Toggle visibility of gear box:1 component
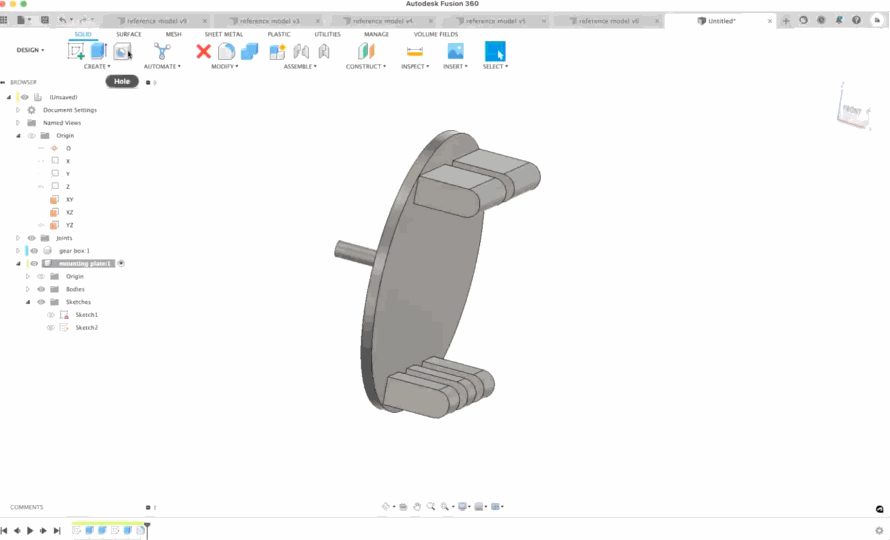 [34, 251]
